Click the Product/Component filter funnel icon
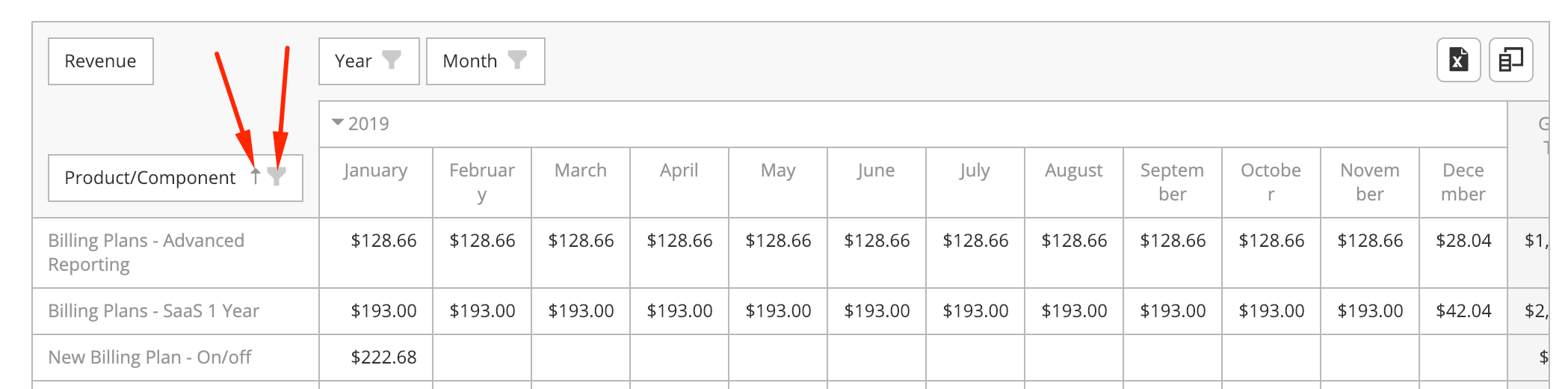The width and height of the screenshot is (1568, 389). point(277,177)
